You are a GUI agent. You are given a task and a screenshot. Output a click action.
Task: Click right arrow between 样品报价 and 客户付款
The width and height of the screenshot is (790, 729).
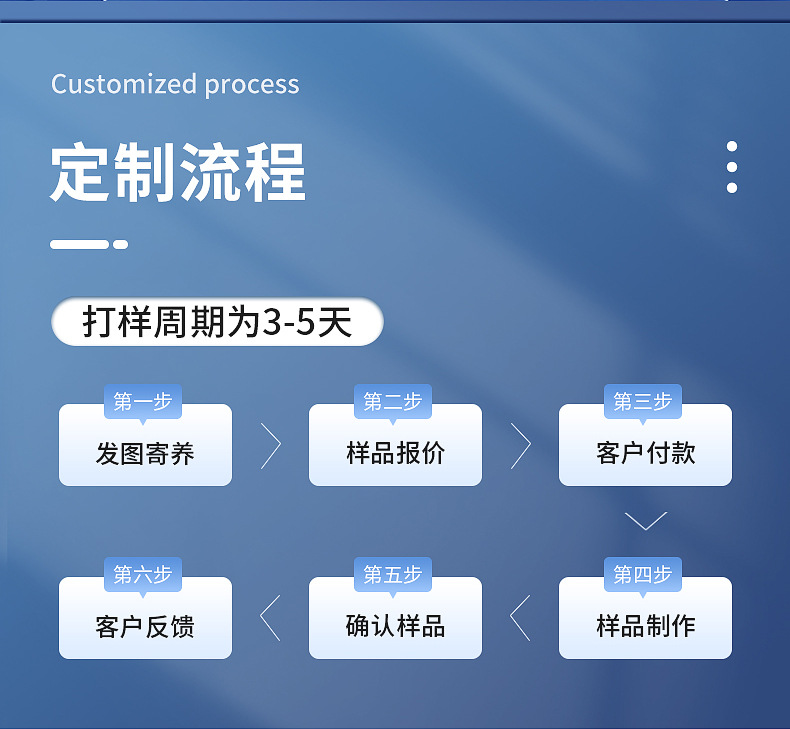pos(520,445)
